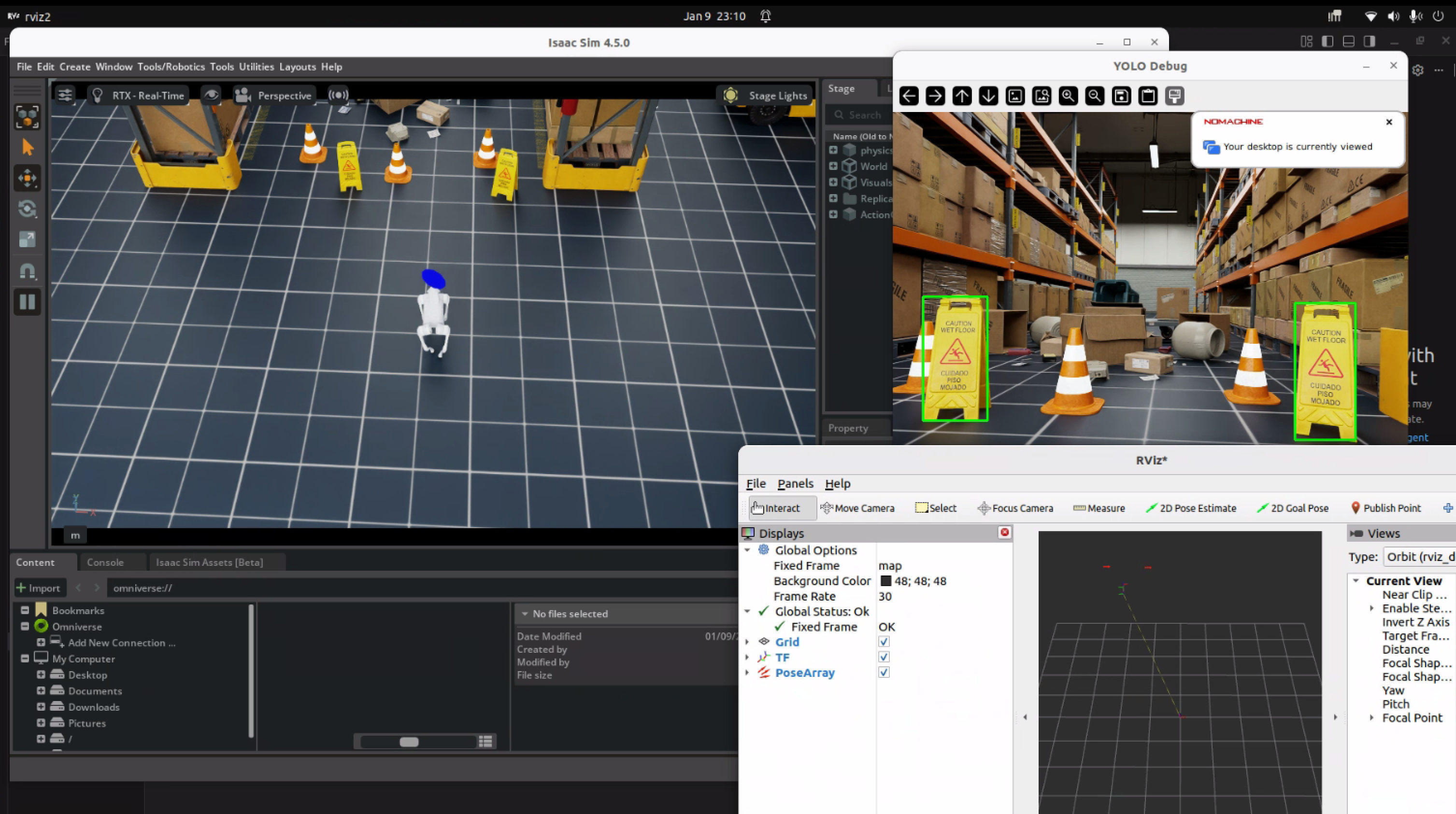Screen dimensions: 1456x814
Task: Click the Stage Lights button in viewport
Action: 765,96
